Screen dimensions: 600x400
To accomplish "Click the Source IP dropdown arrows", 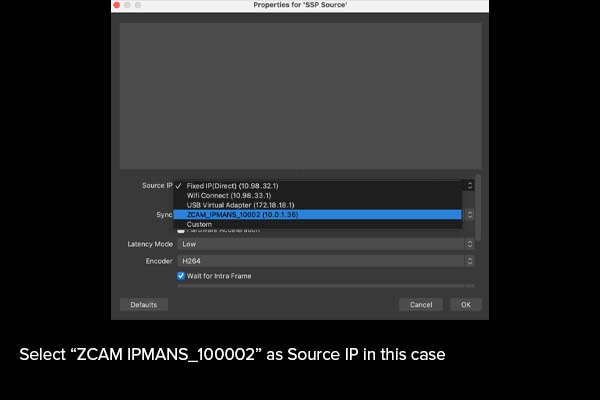I will pos(469,185).
